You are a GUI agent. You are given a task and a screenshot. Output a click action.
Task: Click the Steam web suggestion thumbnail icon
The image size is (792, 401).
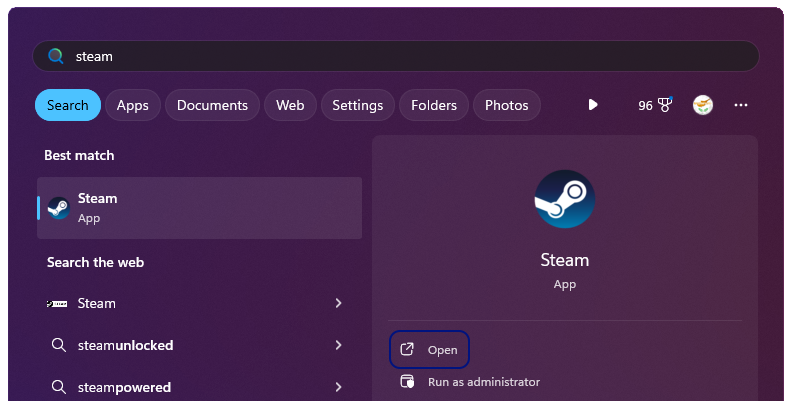pyautogui.click(x=57, y=304)
